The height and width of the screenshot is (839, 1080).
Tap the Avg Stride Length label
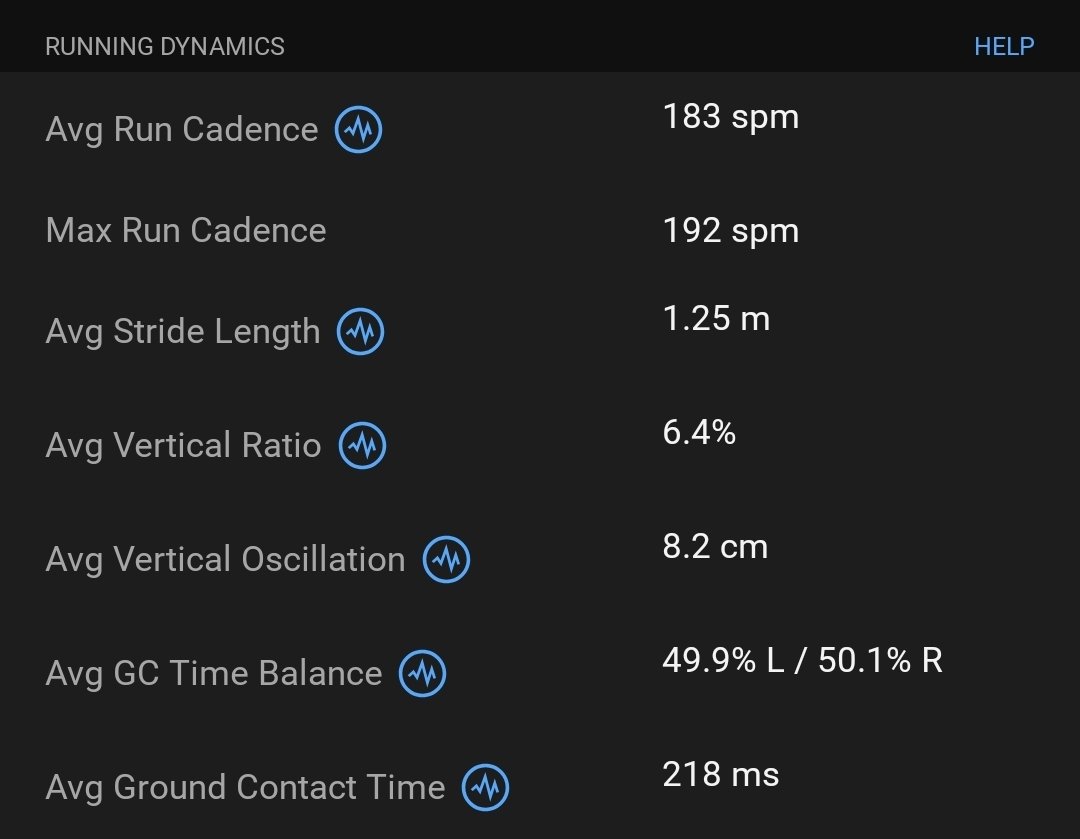pyautogui.click(x=183, y=331)
